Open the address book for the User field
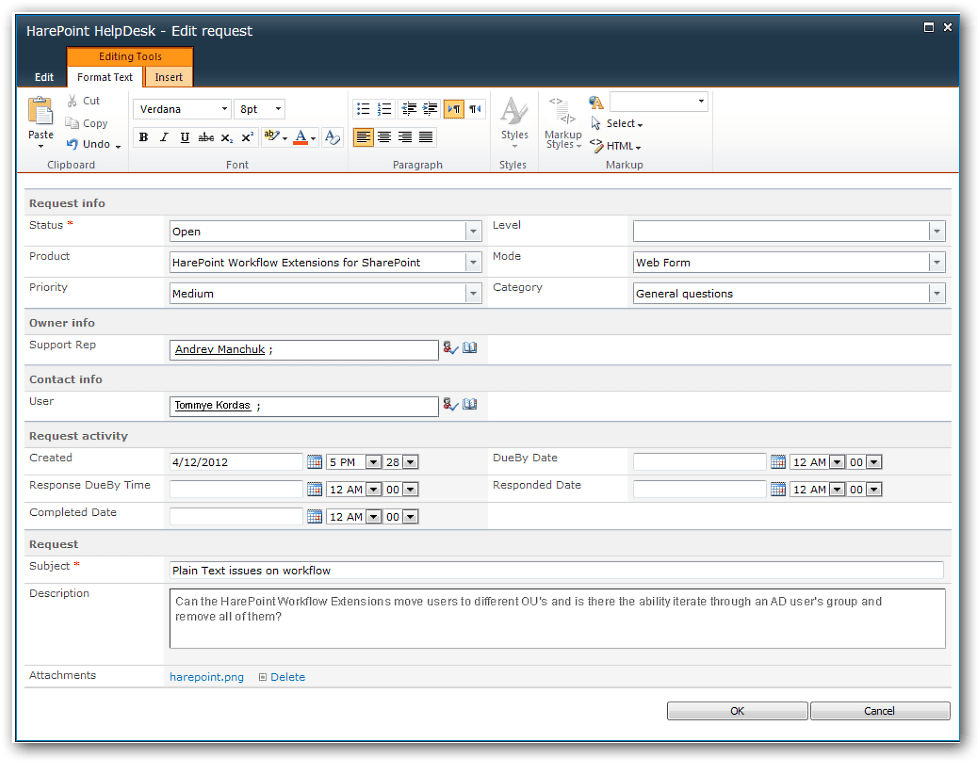Viewport: 980px width, 763px height. pos(470,404)
